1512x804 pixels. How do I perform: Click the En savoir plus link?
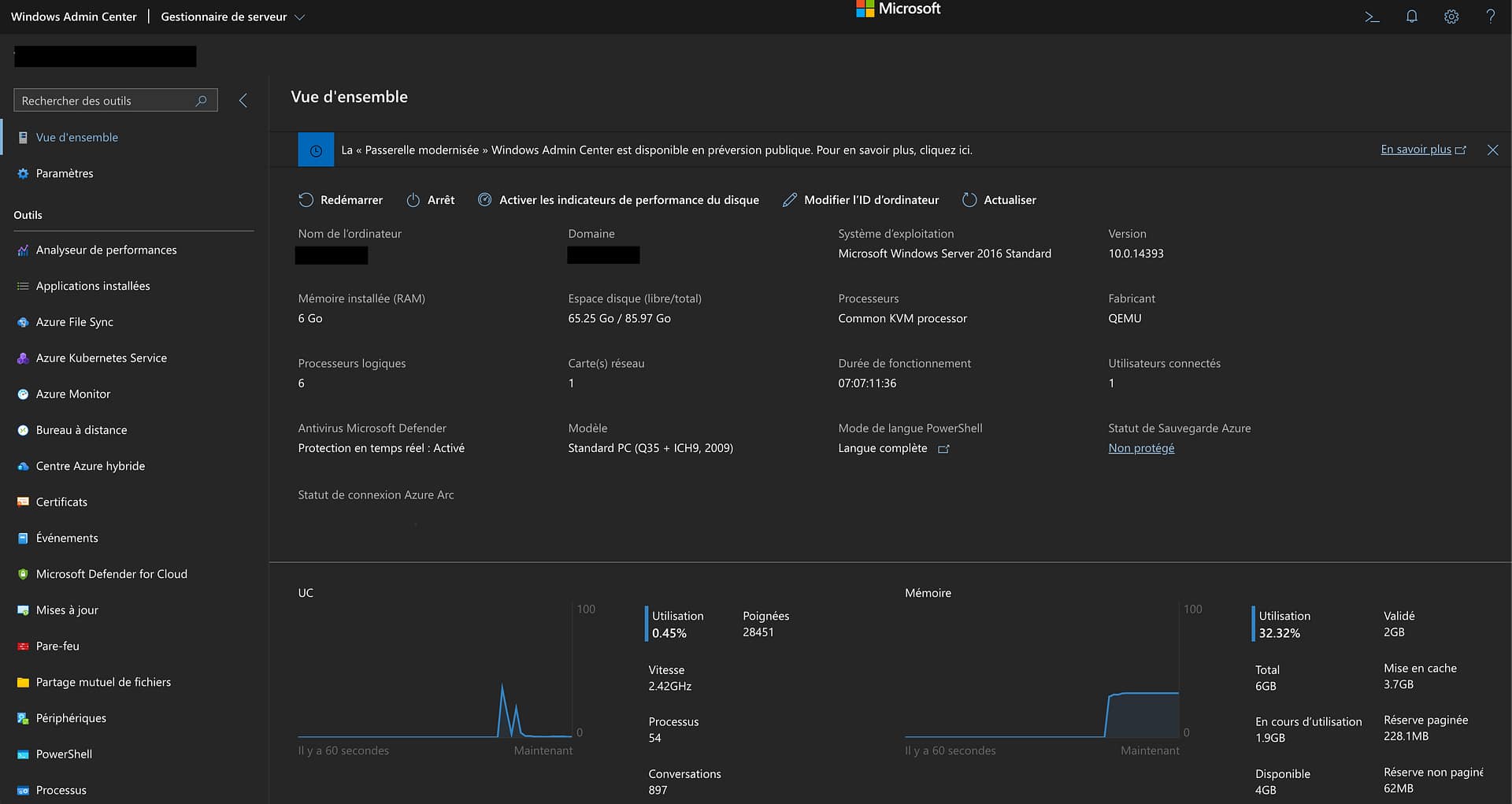[1415, 150]
